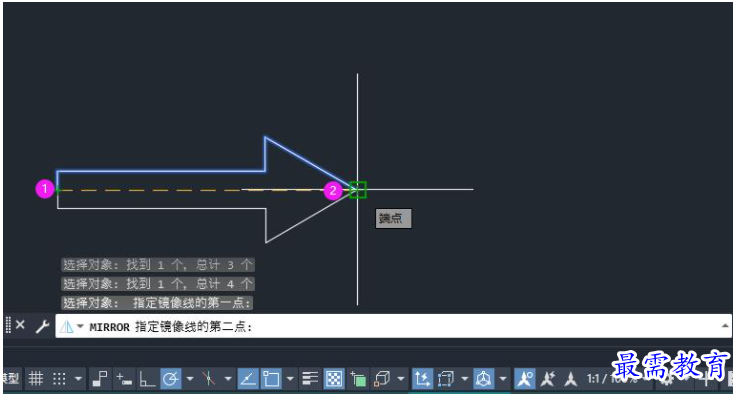Viewport: 736px width, 397px height.
Task: Click history line 总计 4 个
Action: pyautogui.click(x=158, y=283)
